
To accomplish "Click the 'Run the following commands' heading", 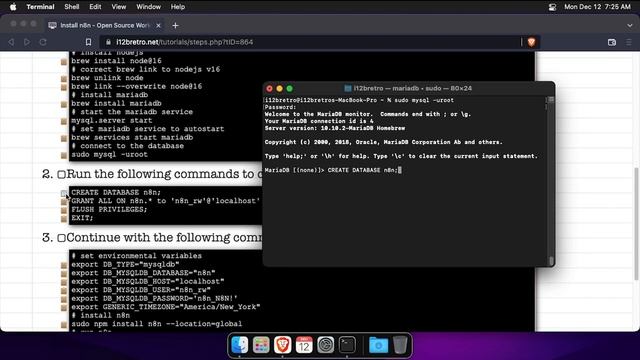I will 164,174.
